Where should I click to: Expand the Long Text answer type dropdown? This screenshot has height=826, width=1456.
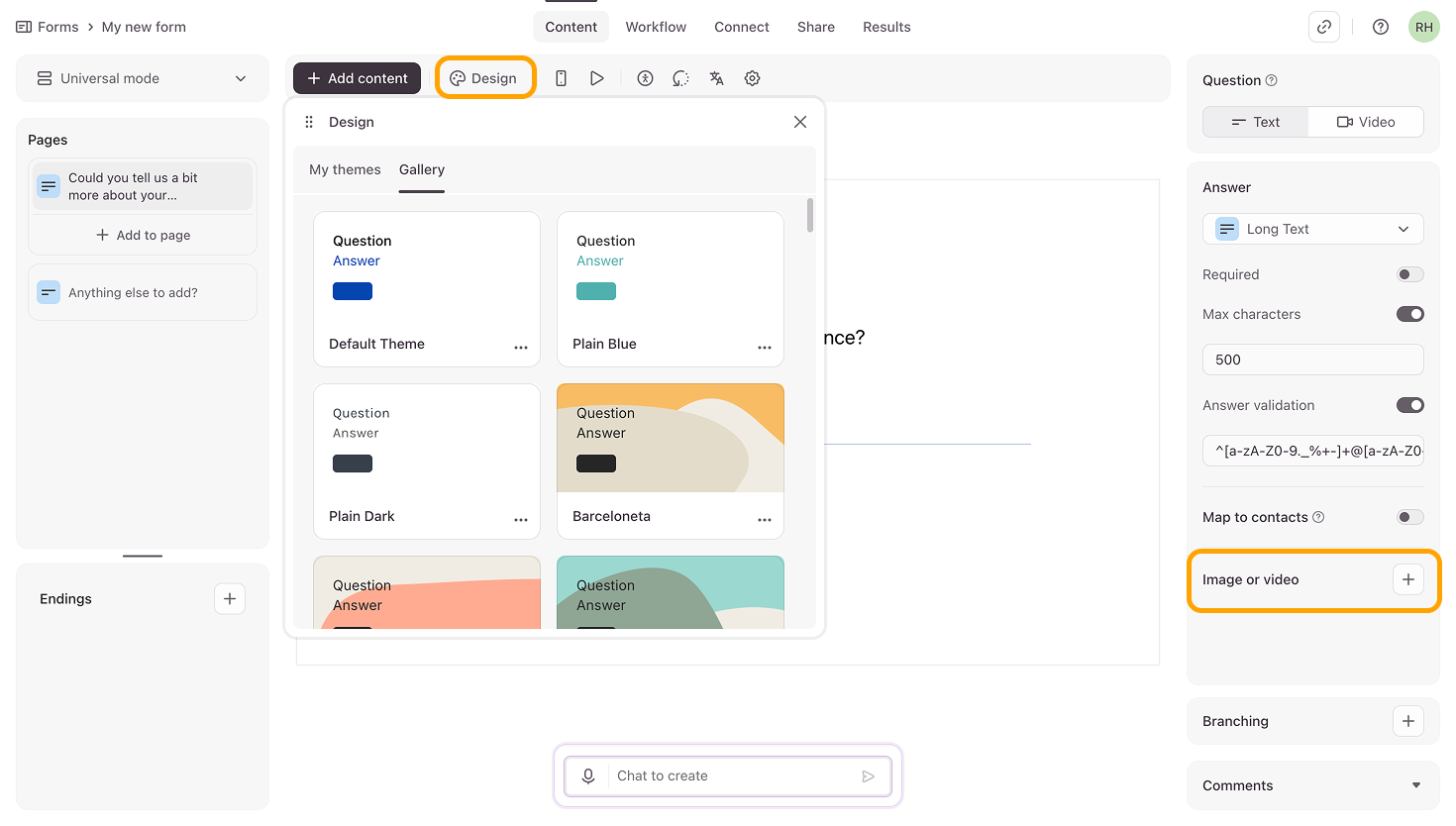[x=1312, y=229]
